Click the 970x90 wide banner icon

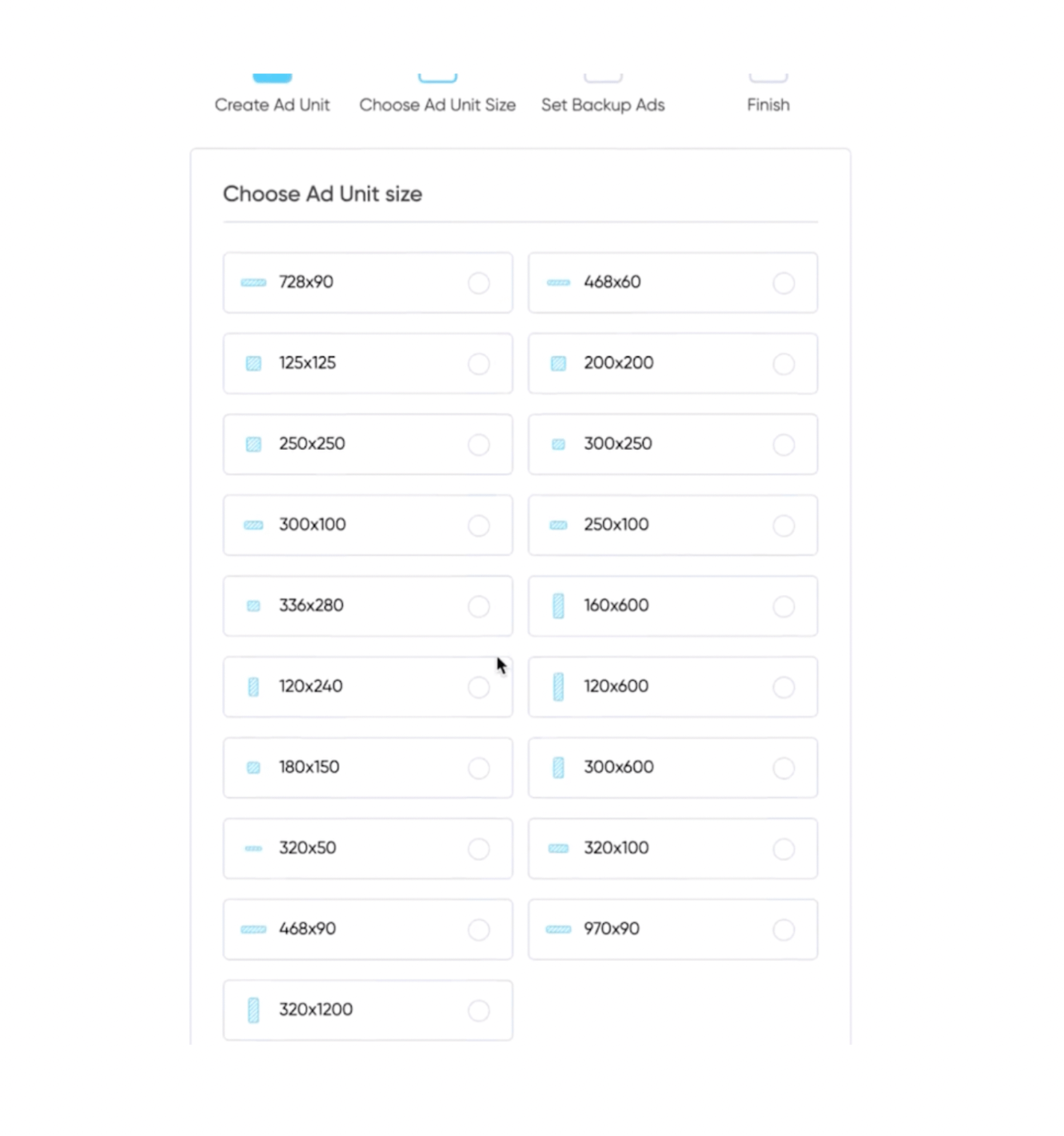(558, 930)
